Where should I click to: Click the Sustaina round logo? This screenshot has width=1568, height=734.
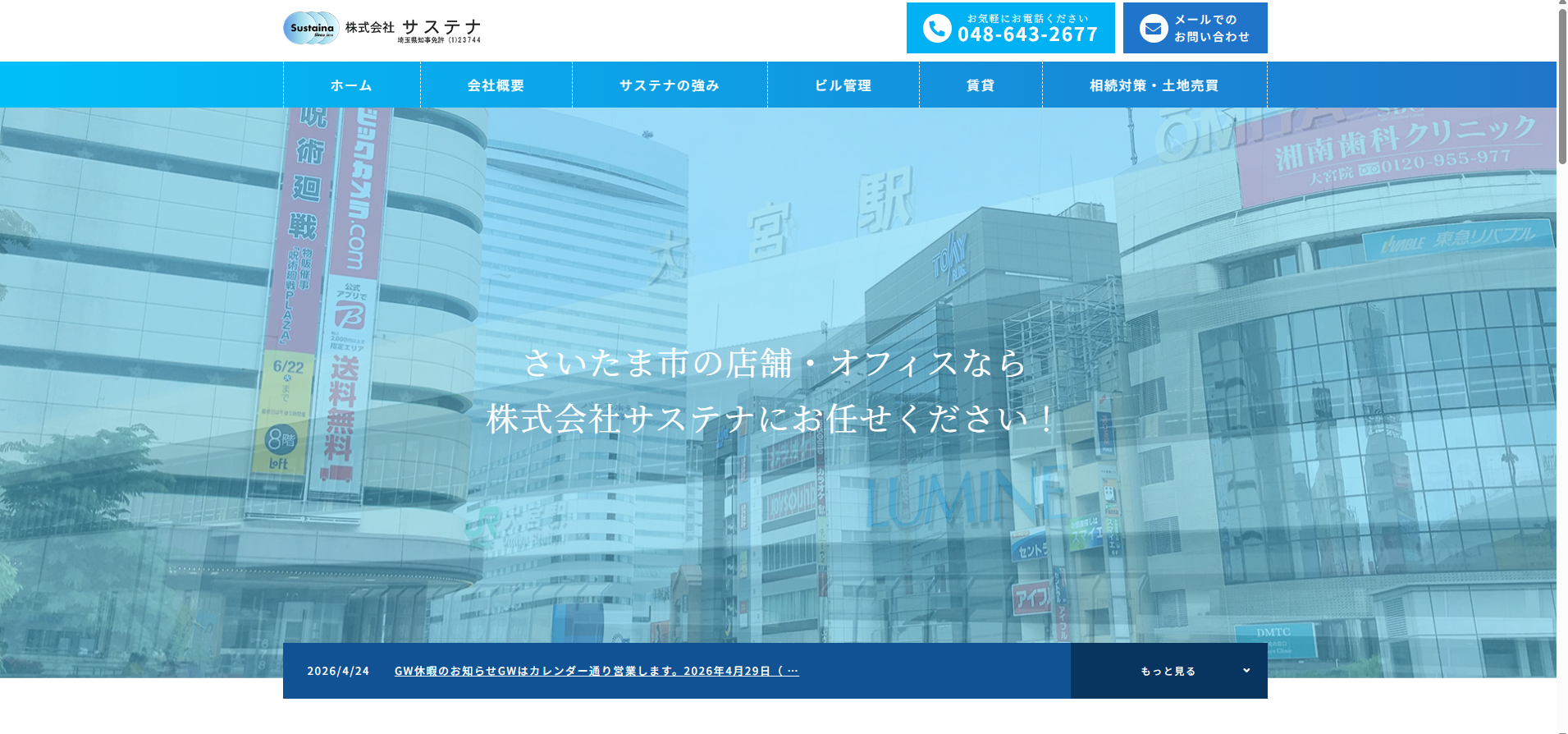(x=311, y=28)
